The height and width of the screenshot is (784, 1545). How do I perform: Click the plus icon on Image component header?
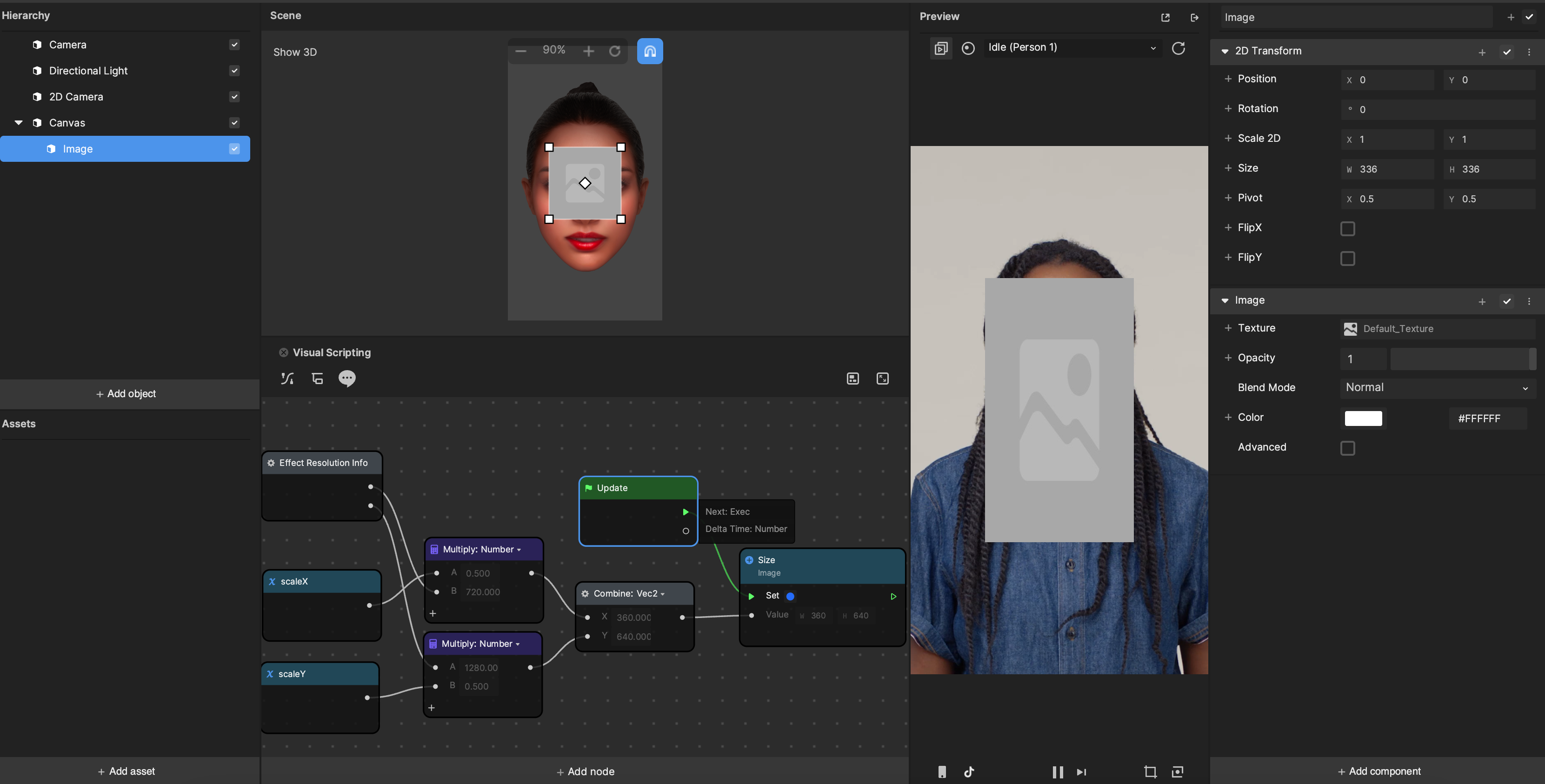click(1482, 302)
